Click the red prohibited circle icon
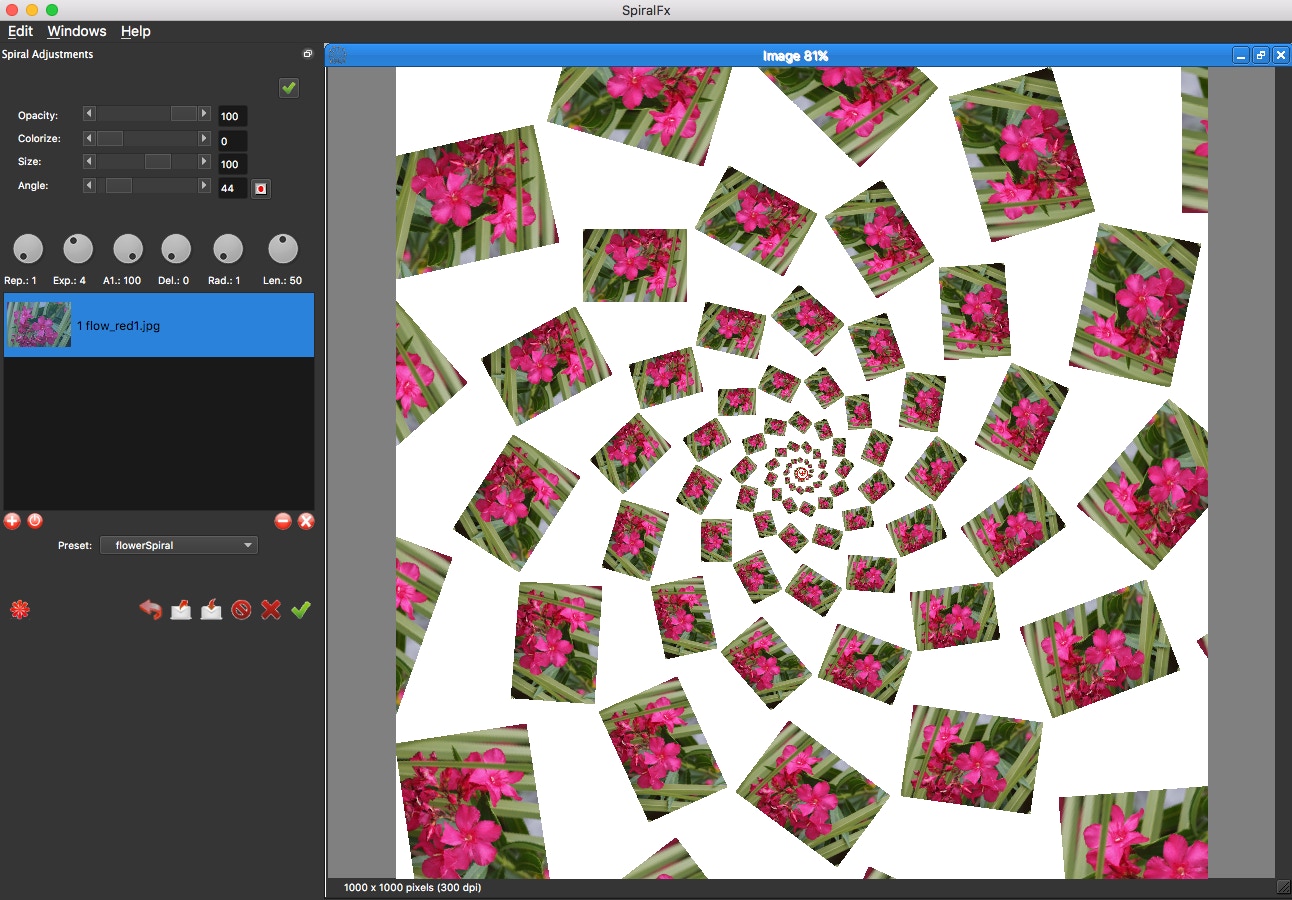The width and height of the screenshot is (1292, 900). (241, 609)
